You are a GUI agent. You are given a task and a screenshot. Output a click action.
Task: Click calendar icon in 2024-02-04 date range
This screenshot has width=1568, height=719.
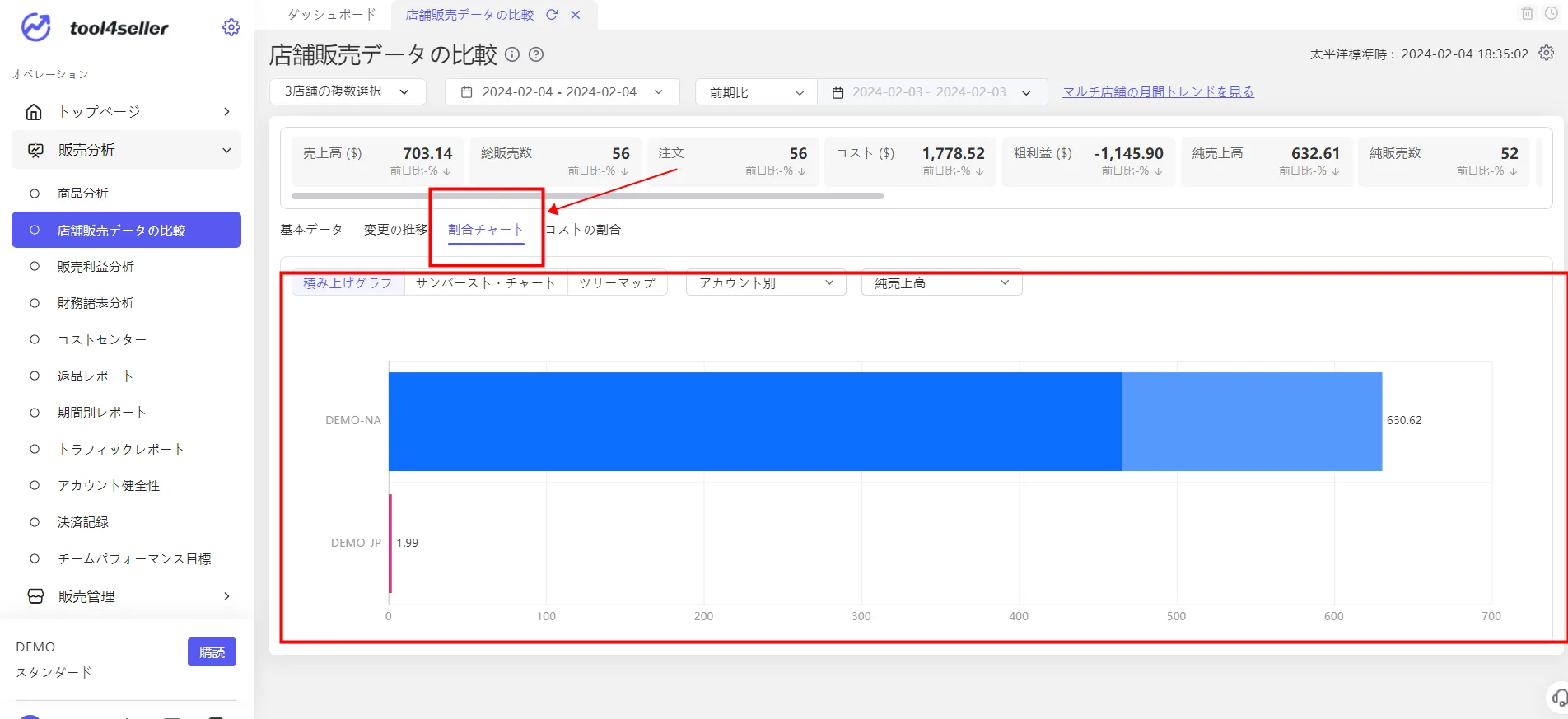point(467,92)
